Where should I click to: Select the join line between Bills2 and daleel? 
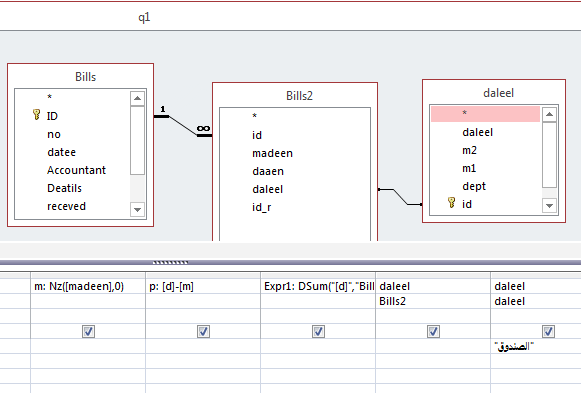(x=400, y=197)
